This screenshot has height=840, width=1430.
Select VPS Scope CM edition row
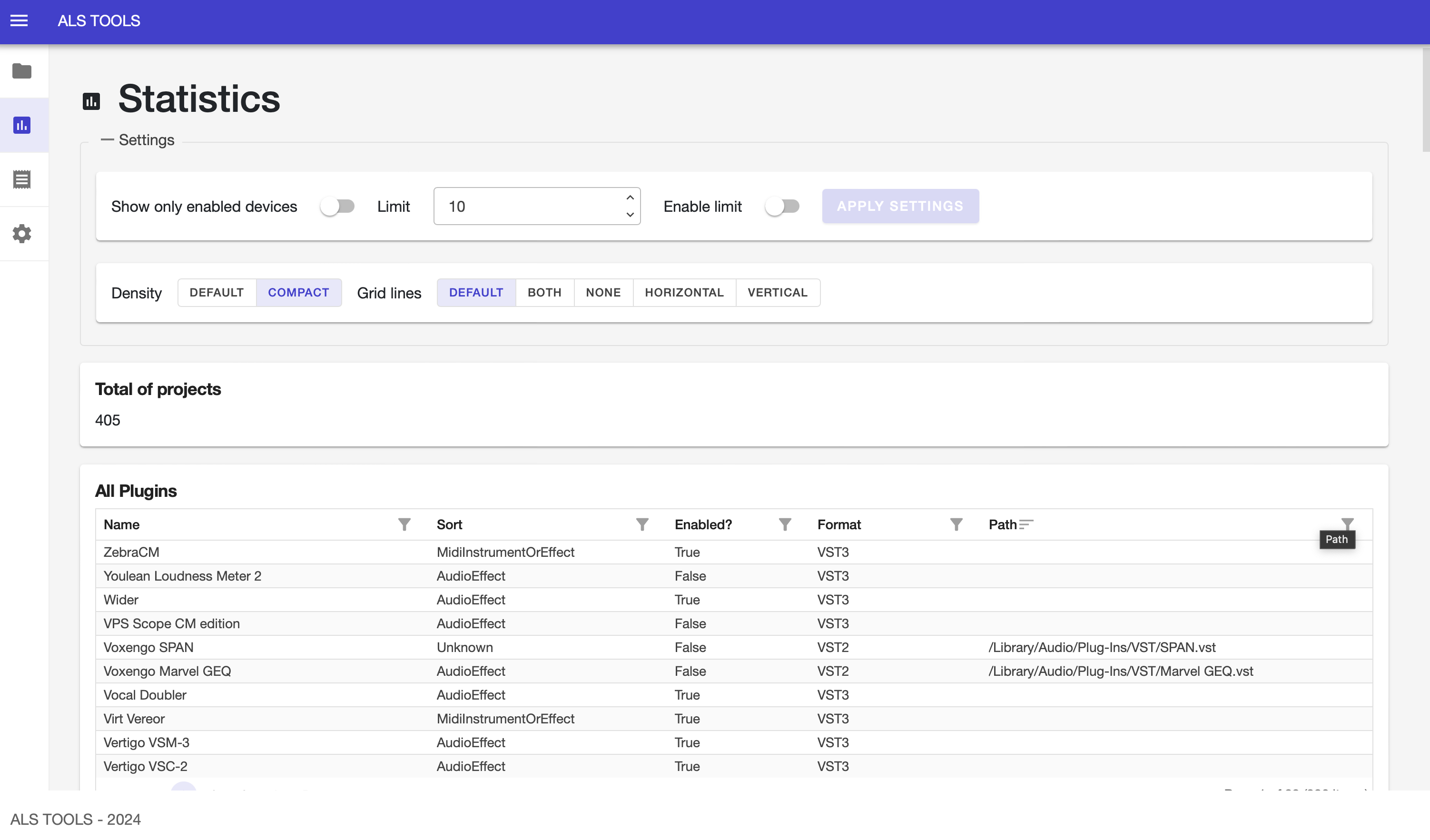click(x=734, y=623)
